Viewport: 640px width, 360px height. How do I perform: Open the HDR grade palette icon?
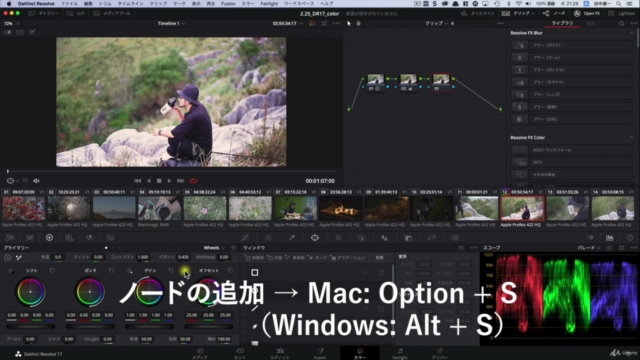tap(69, 238)
